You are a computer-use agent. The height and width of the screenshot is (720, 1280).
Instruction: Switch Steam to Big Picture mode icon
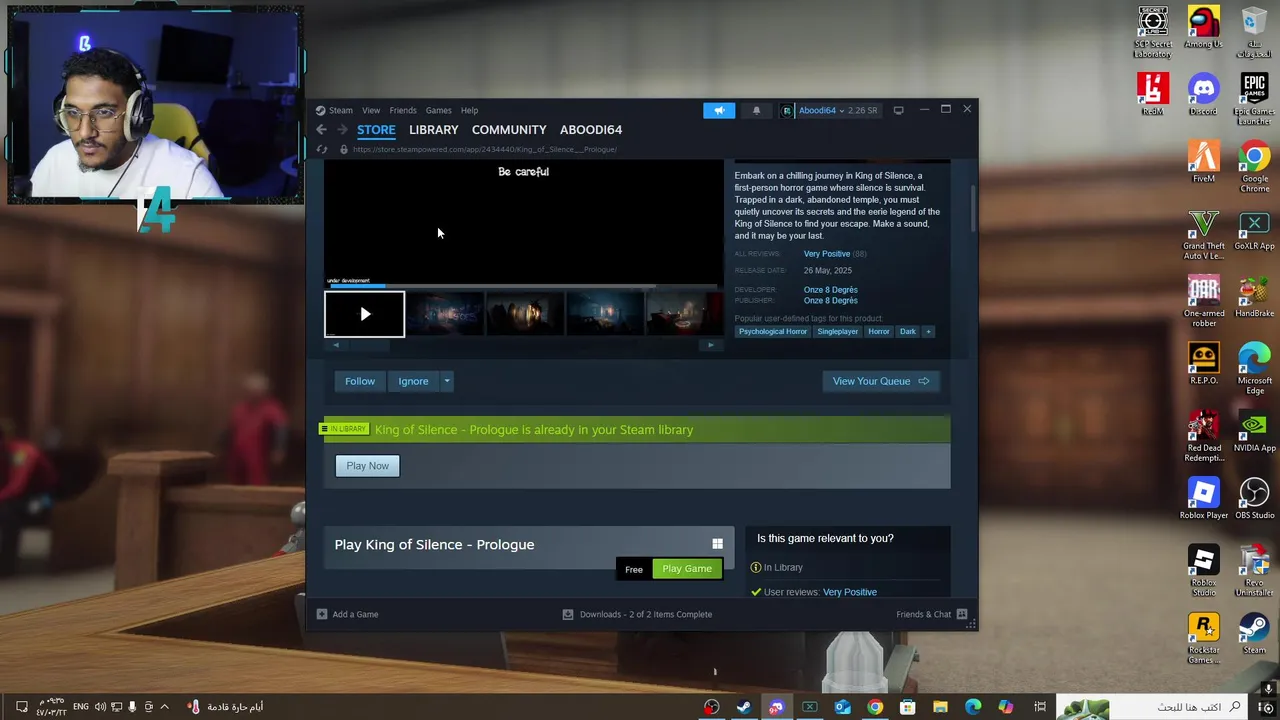898,110
